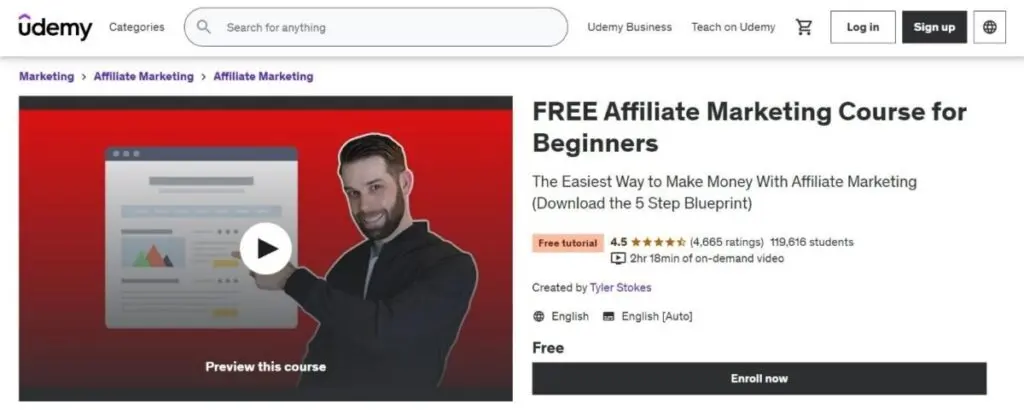This screenshot has width=1024, height=410.
Task: Click the English [Auto] captions icon
Action: click(x=609, y=316)
